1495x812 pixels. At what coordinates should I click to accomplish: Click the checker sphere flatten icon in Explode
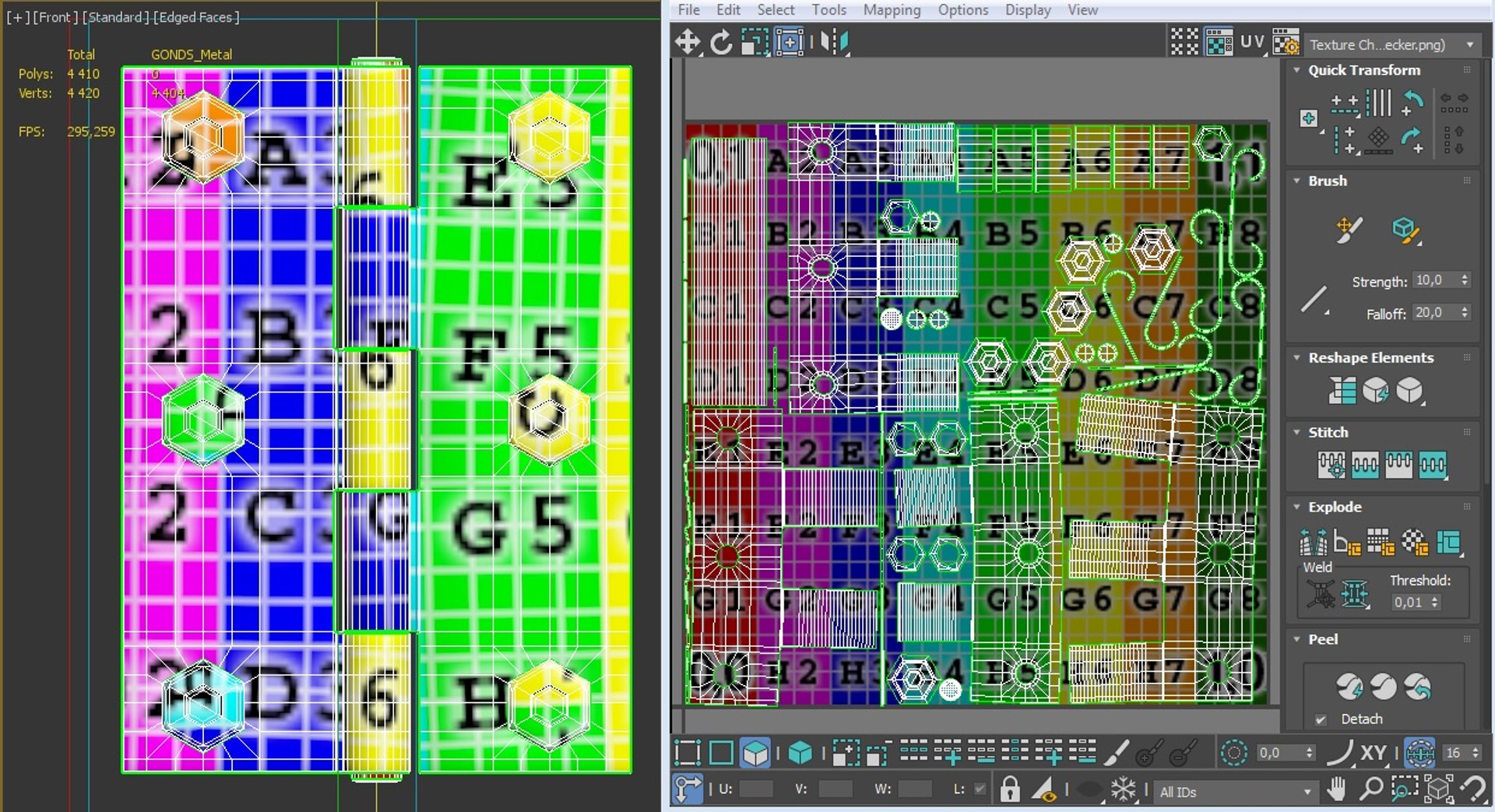pos(1414,541)
